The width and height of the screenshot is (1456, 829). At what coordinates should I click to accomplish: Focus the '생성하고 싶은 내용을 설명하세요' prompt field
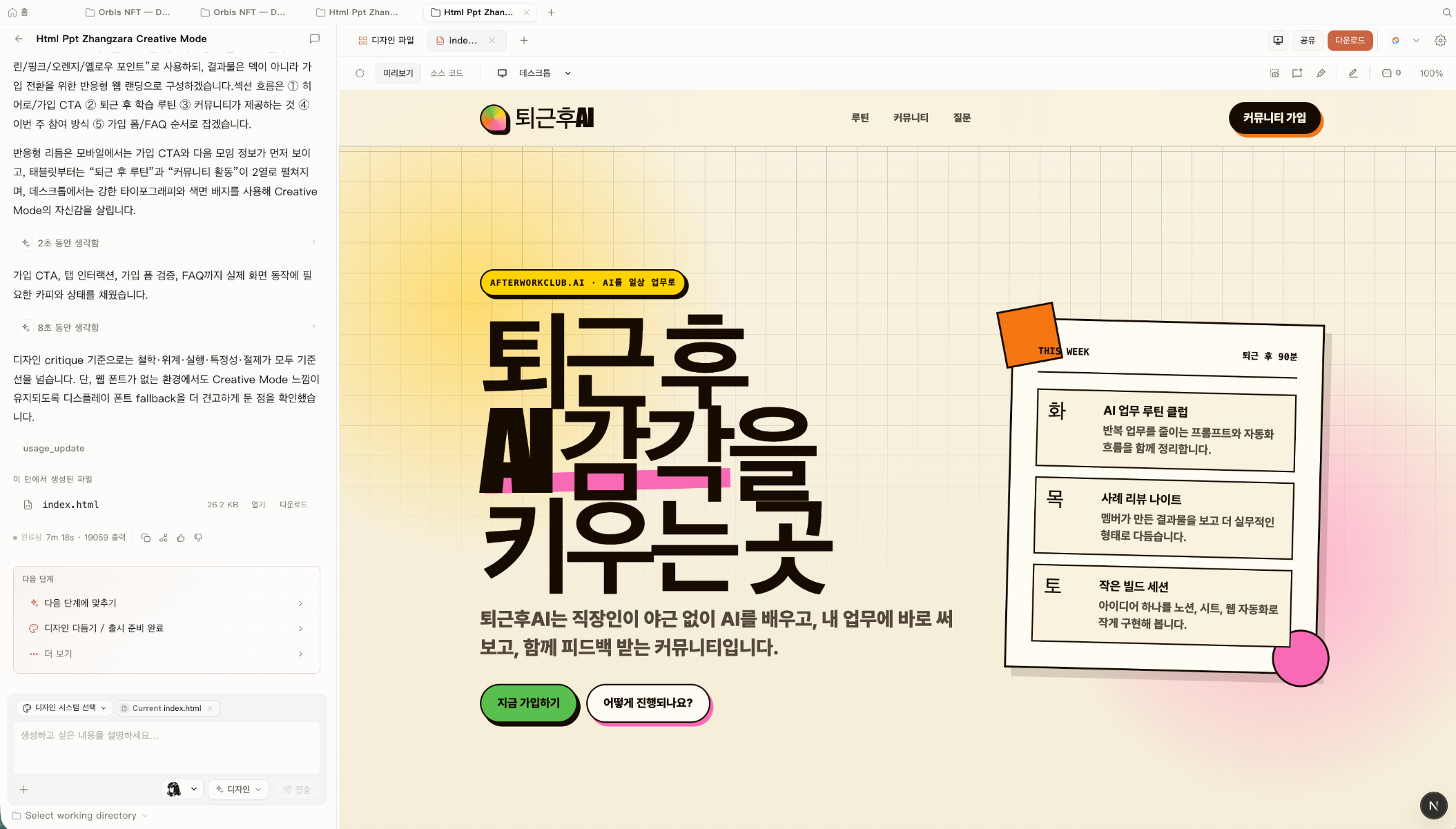tap(166, 748)
